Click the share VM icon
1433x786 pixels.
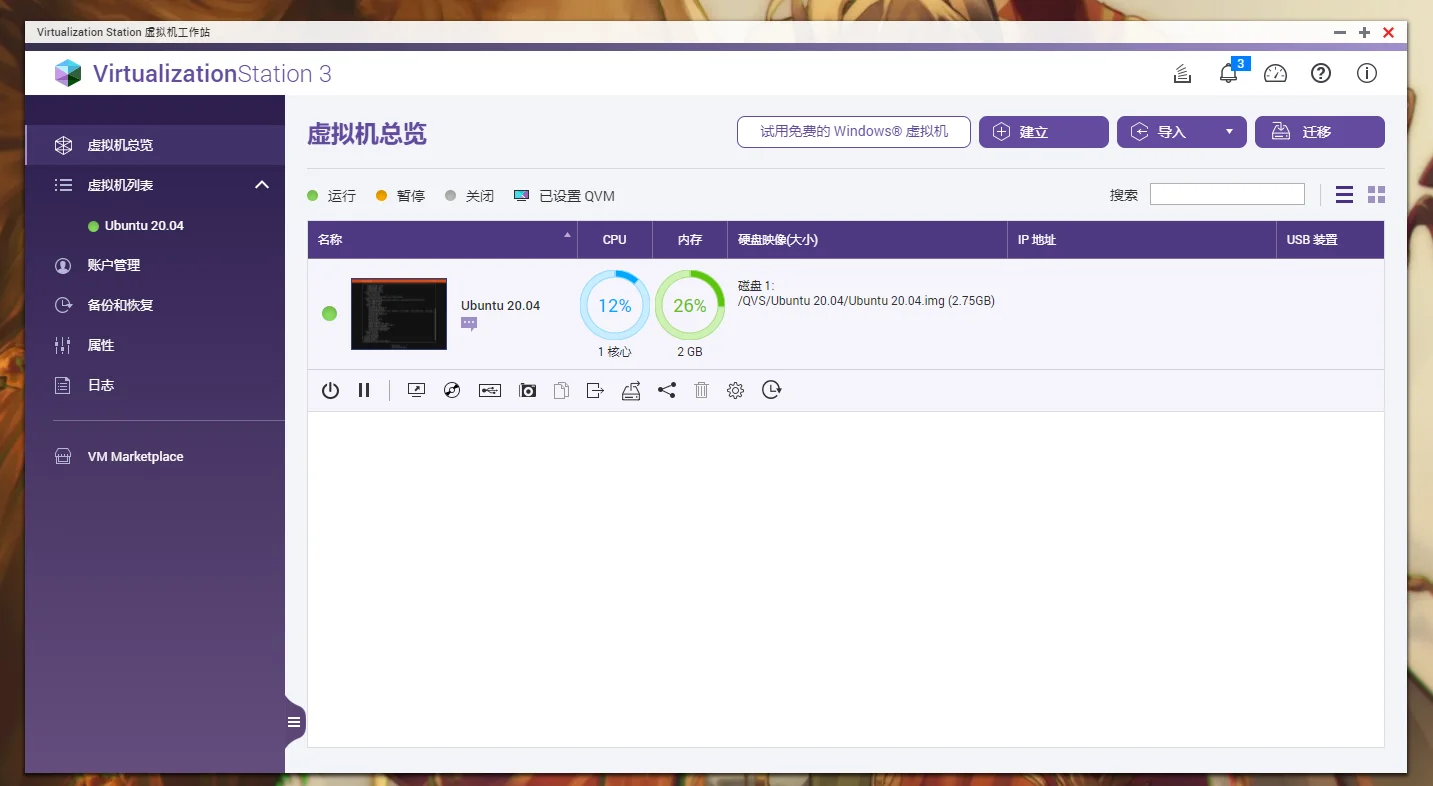(x=666, y=390)
